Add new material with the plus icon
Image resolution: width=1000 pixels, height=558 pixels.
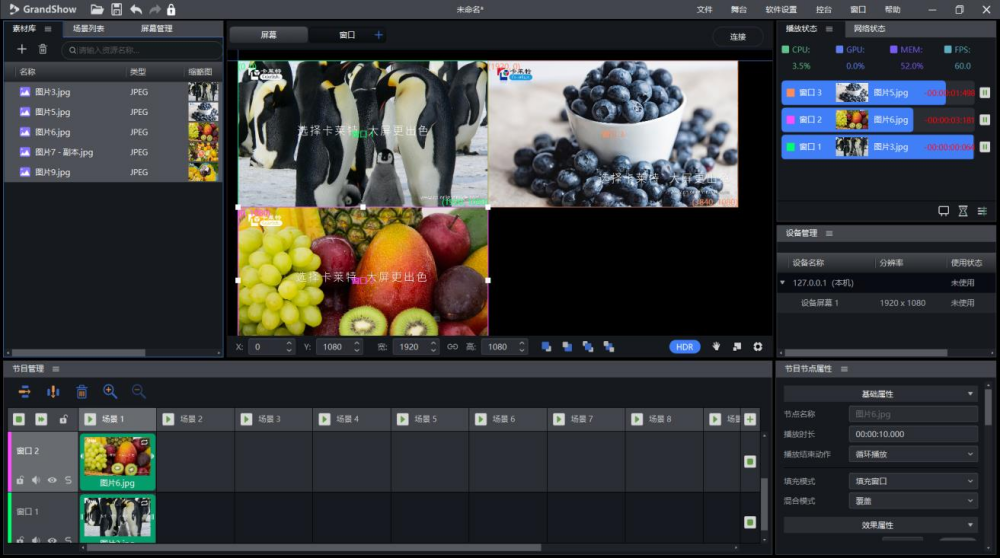click(22, 49)
